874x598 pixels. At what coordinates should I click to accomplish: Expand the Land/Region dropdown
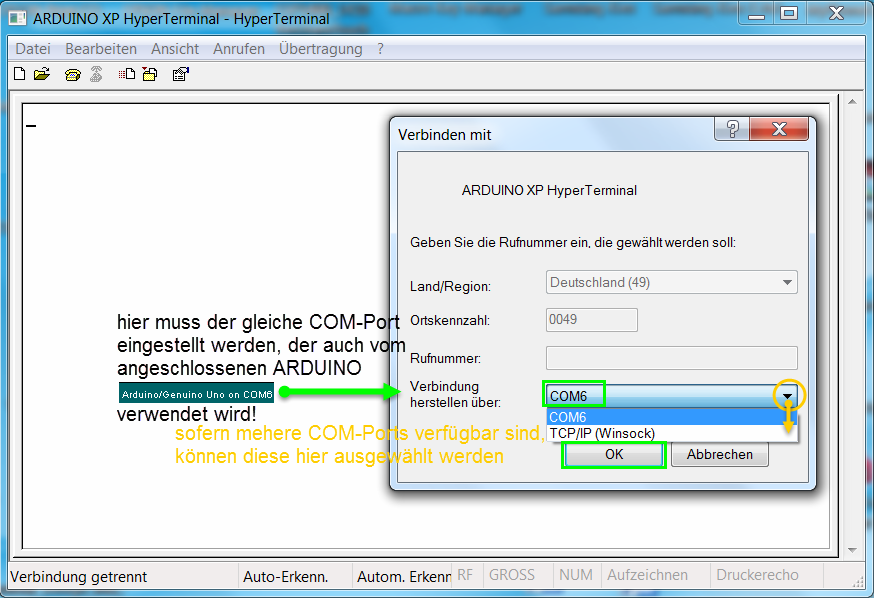787,282
